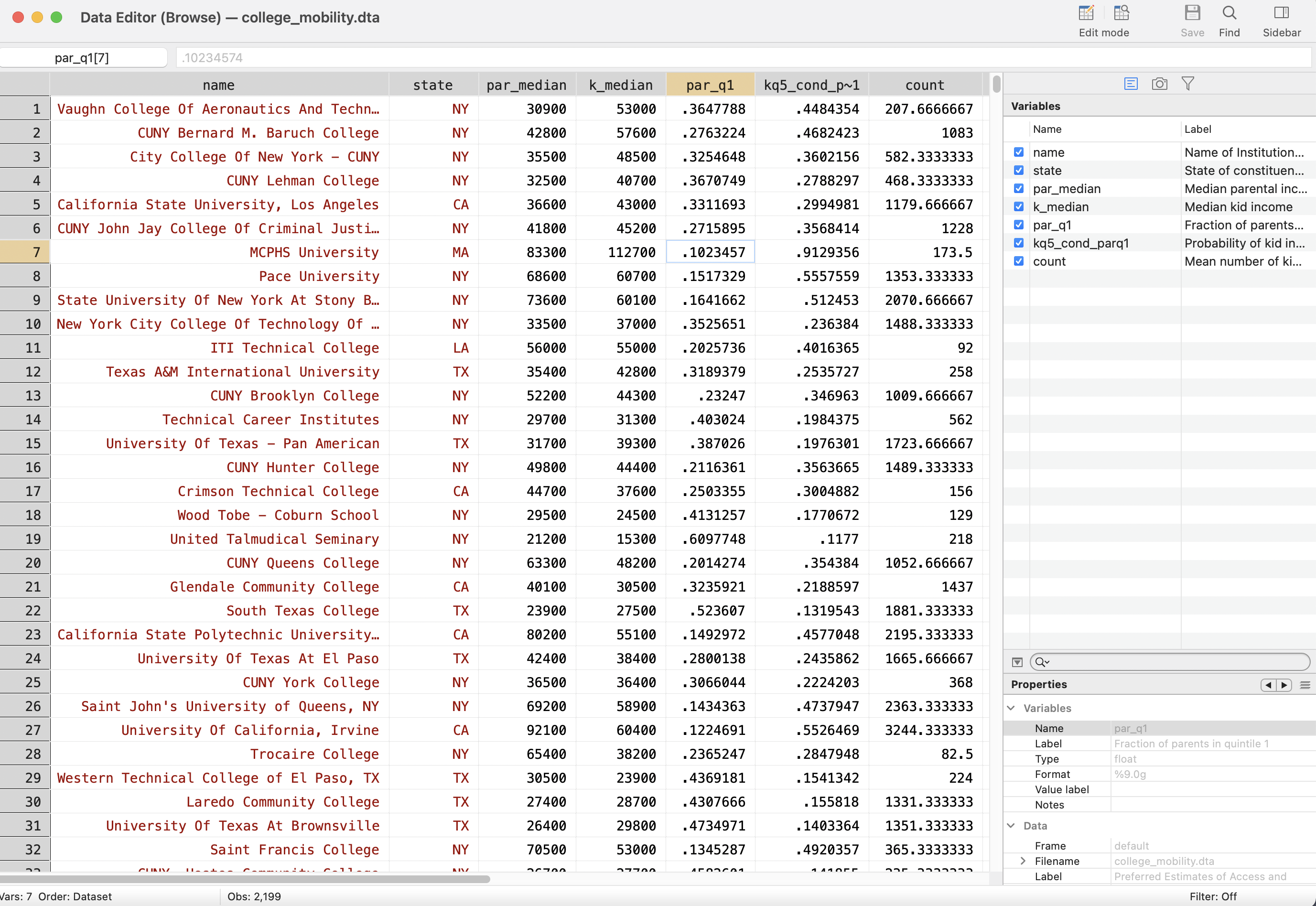Screen dimensions: 1316x906
Task: Click the snapshot camera icon
Action: (x=1159, y=84)
